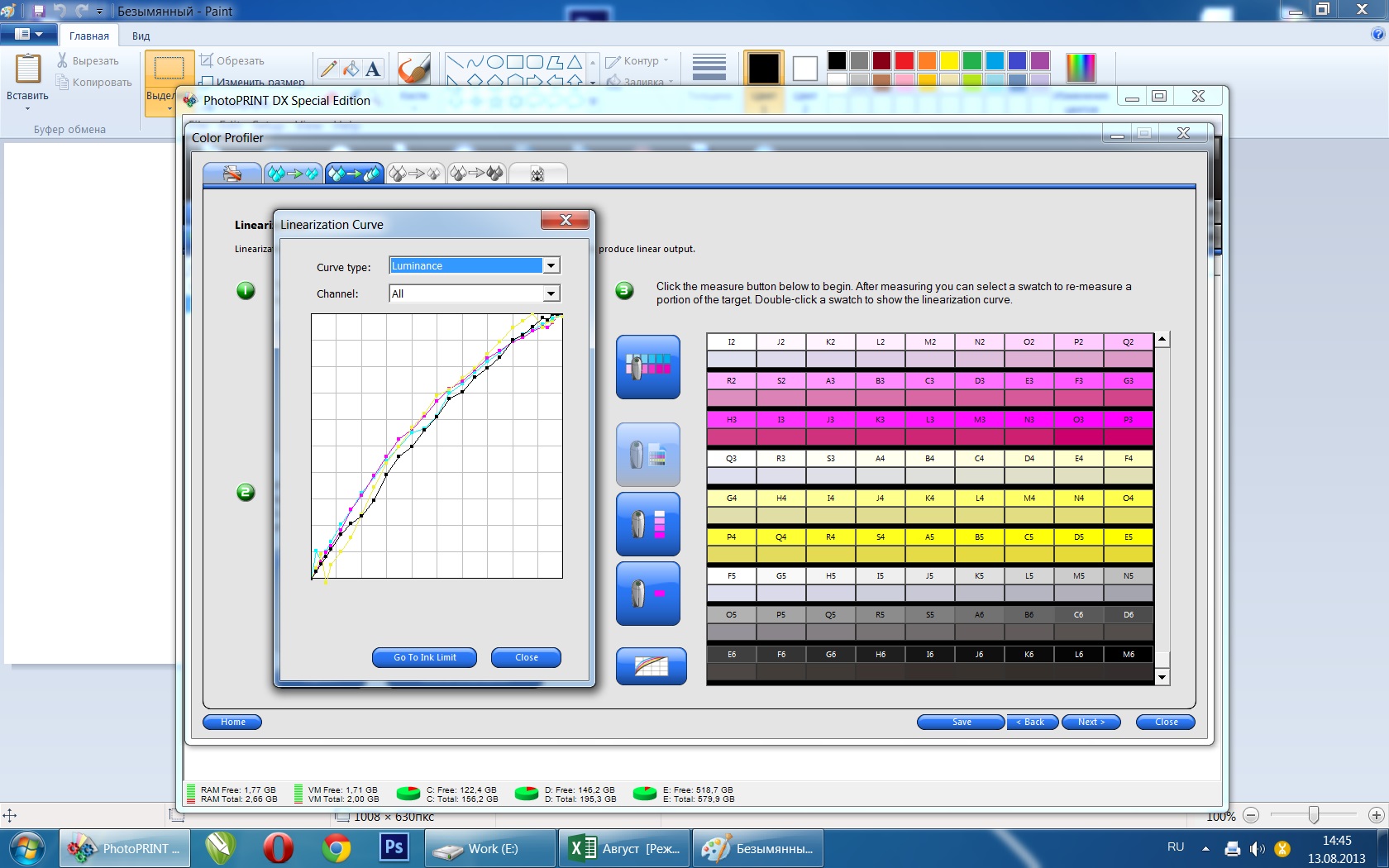Switch to the Вид ribbon tab
Screen dimensions: 1389x868
pos(141,36)
